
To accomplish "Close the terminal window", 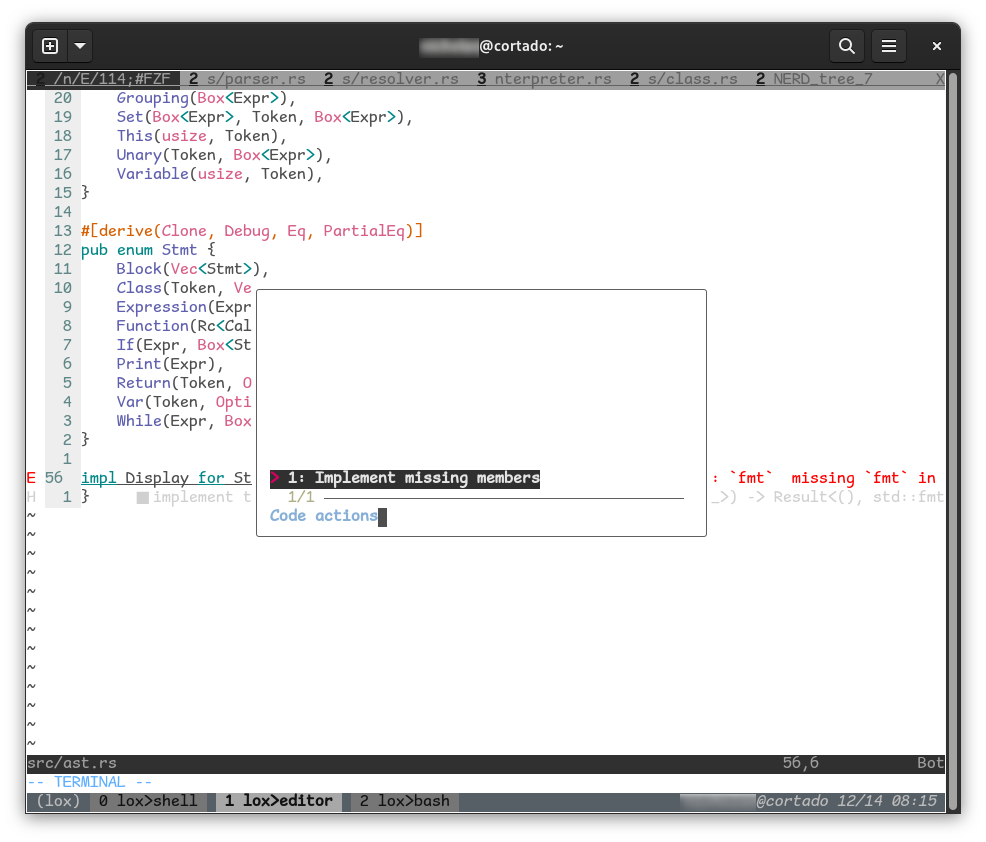I will 936,46.
